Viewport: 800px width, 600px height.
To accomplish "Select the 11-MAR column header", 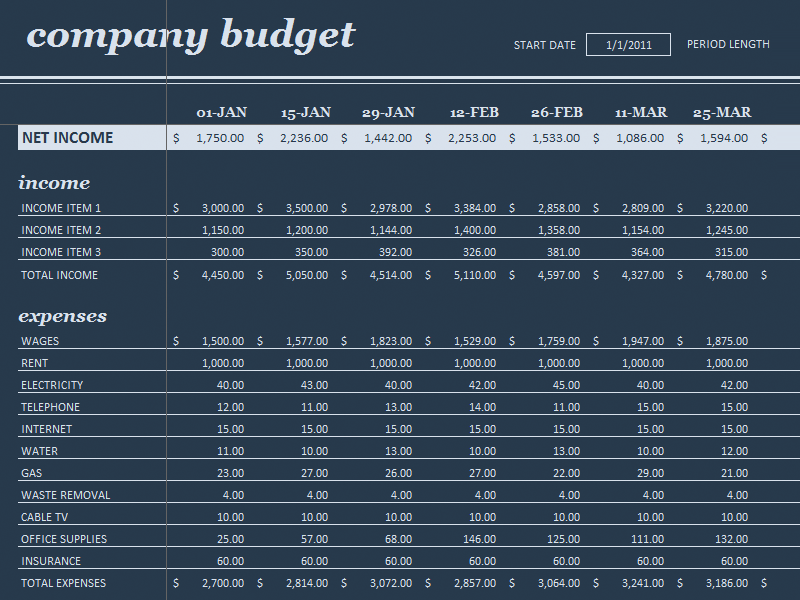I will point(641,112).
